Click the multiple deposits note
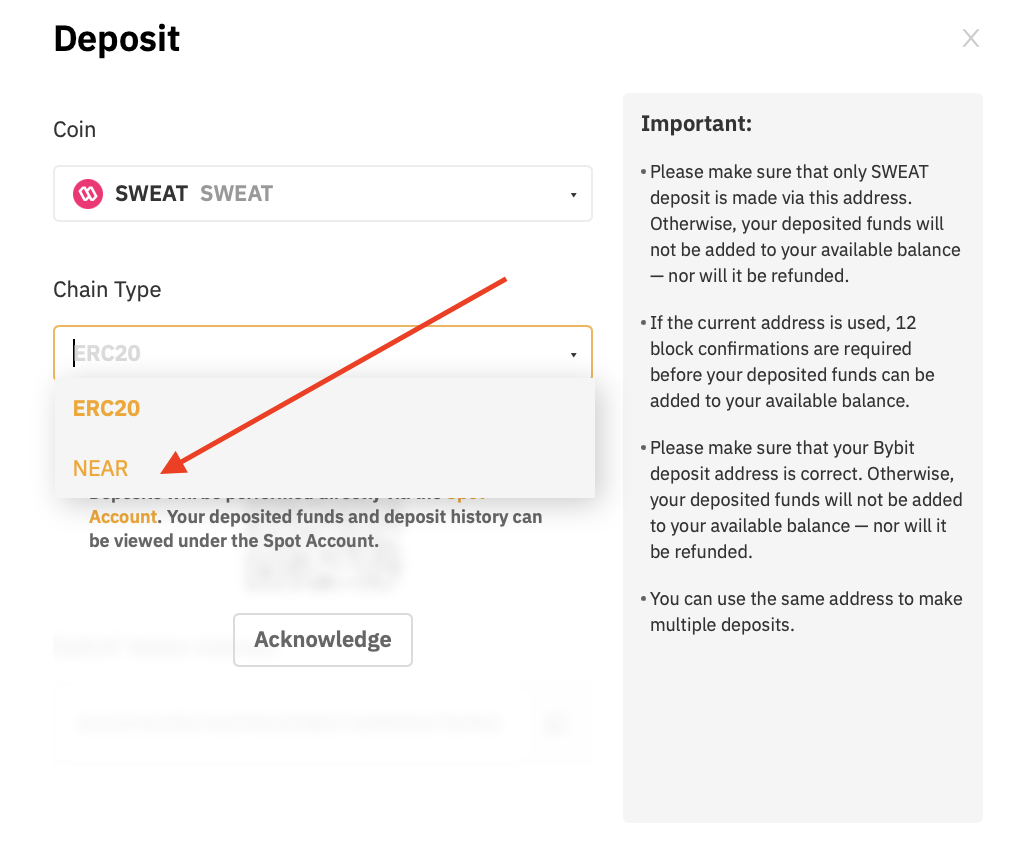The height and width of the screenshot is (850, 1012). pyautogui.click(x=802, y=611)
